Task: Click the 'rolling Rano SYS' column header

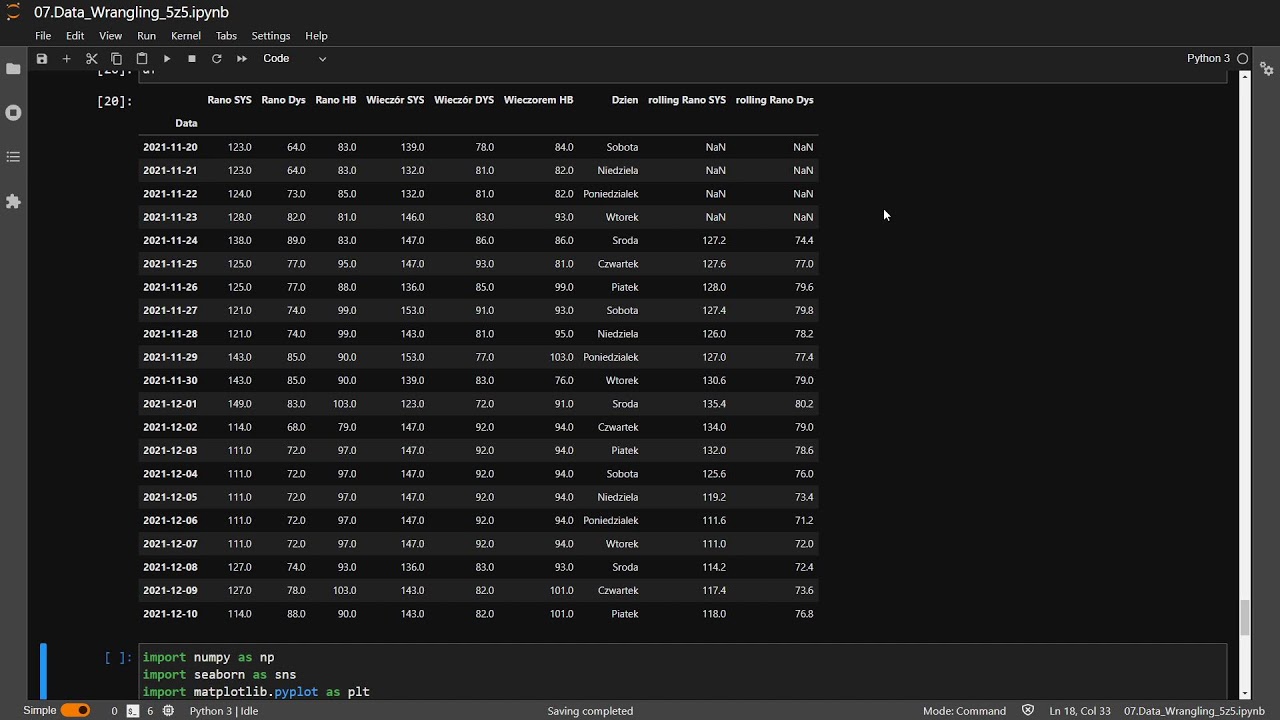Action: 687,100
